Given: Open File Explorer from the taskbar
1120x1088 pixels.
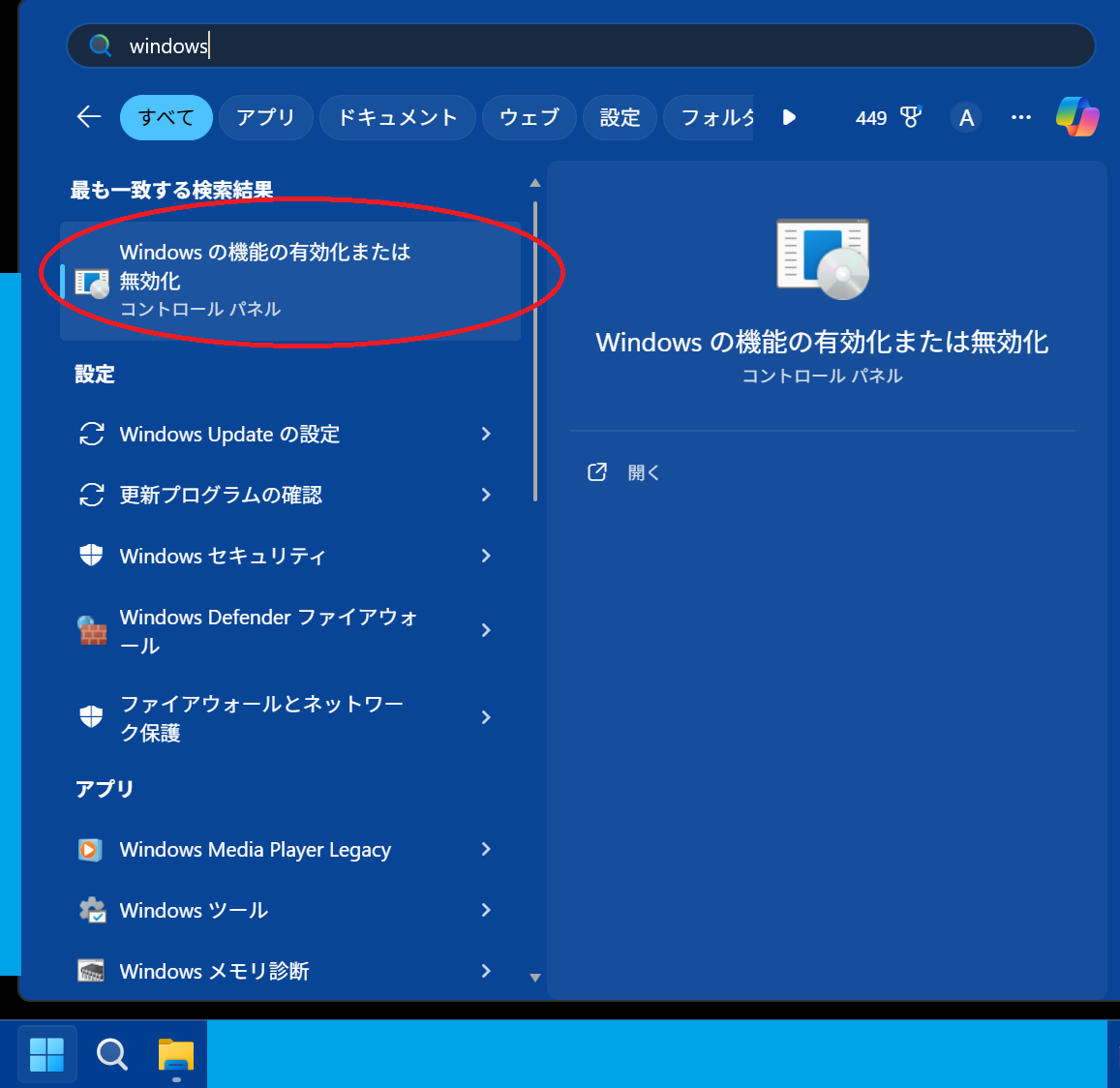Looking at the screenshot, I should point(175,1054).
